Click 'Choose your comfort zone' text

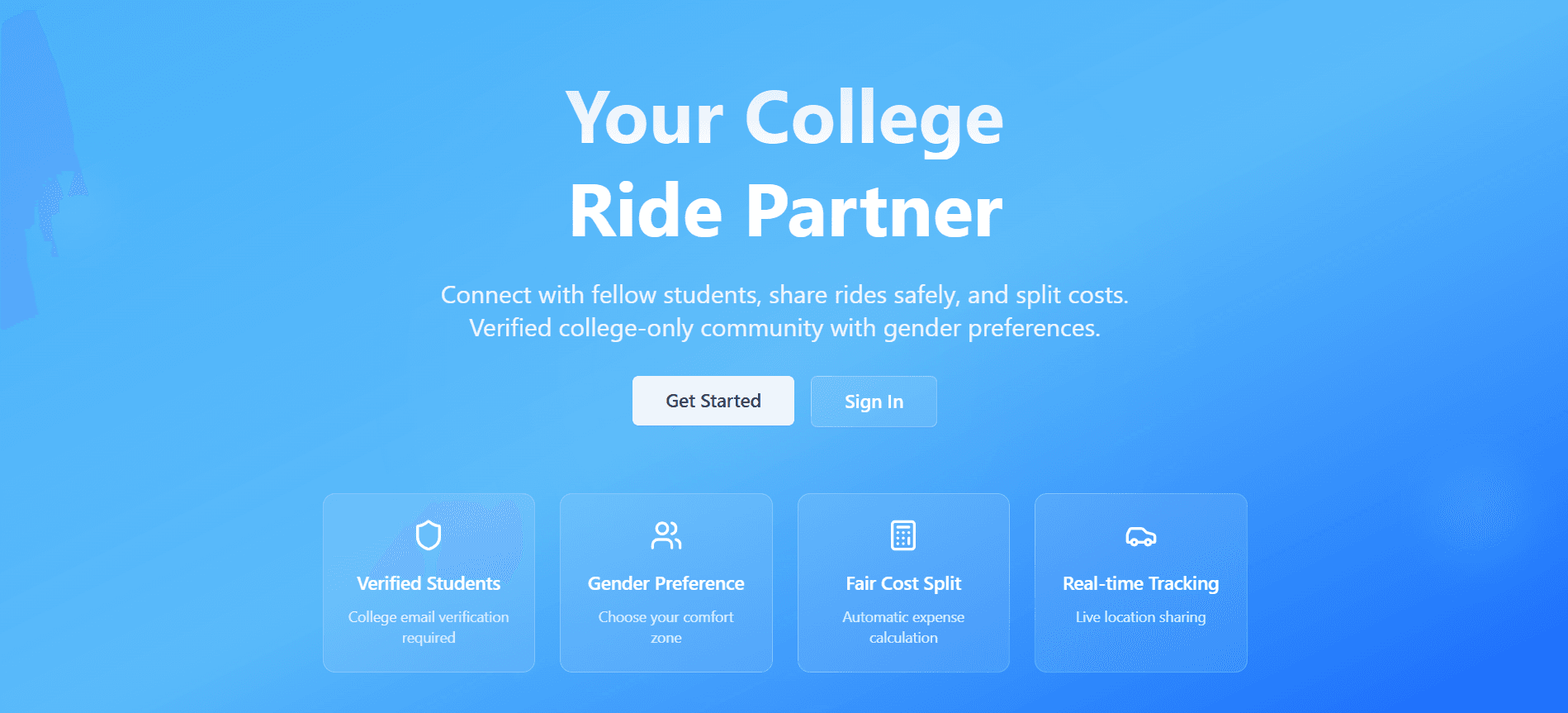(666, 627)
